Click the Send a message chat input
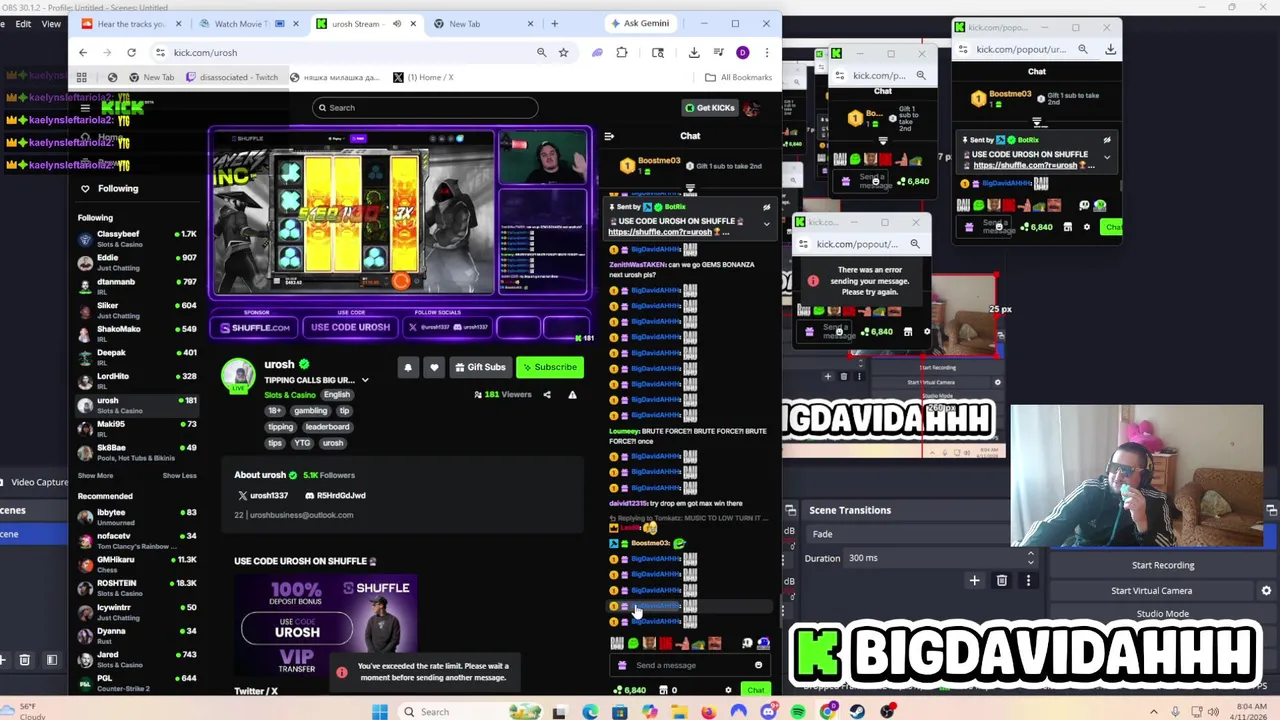Viewport: 1280px width, 720px height. (x=690, y=665)
